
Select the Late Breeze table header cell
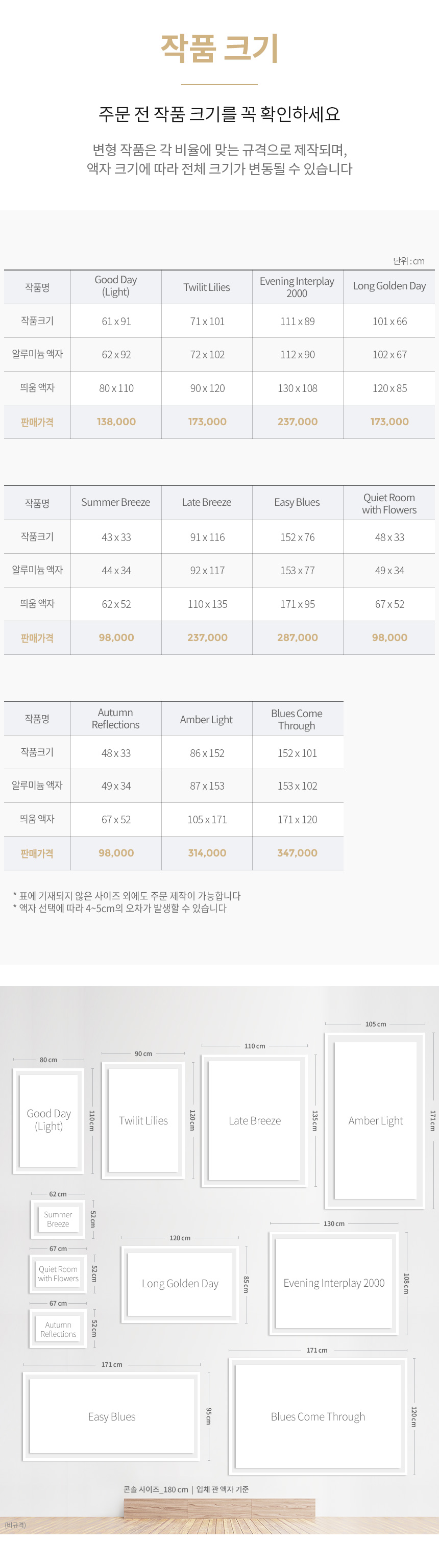[207, 503]
